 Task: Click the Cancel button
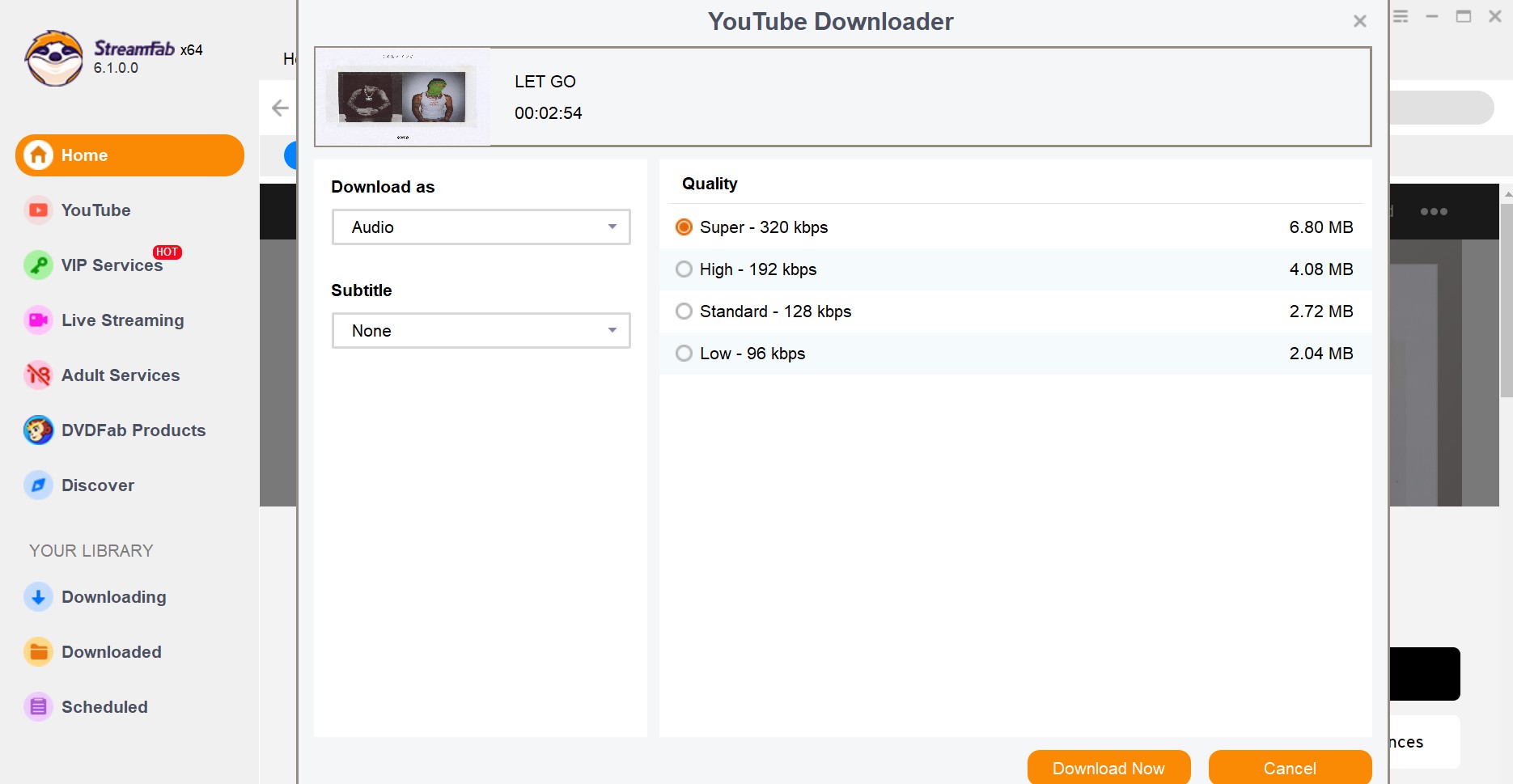pos(1290,768)
